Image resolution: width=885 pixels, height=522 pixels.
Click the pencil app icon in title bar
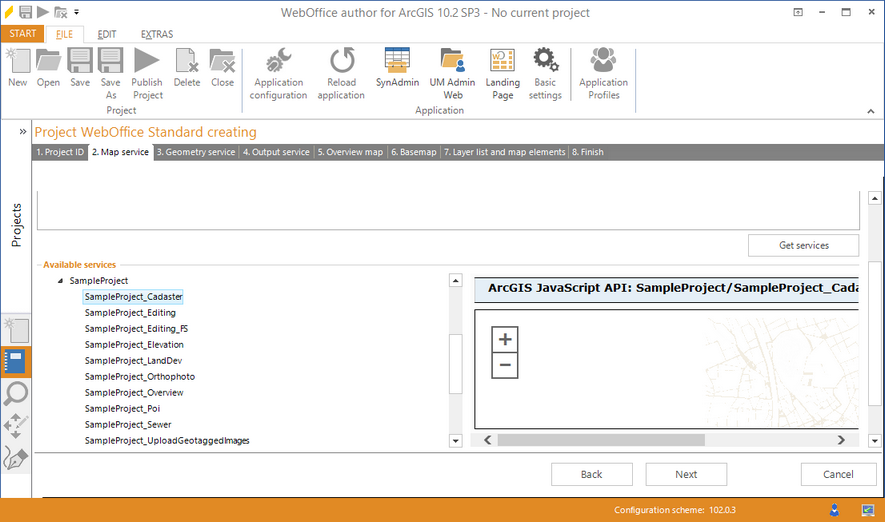[x=8, y=12]
